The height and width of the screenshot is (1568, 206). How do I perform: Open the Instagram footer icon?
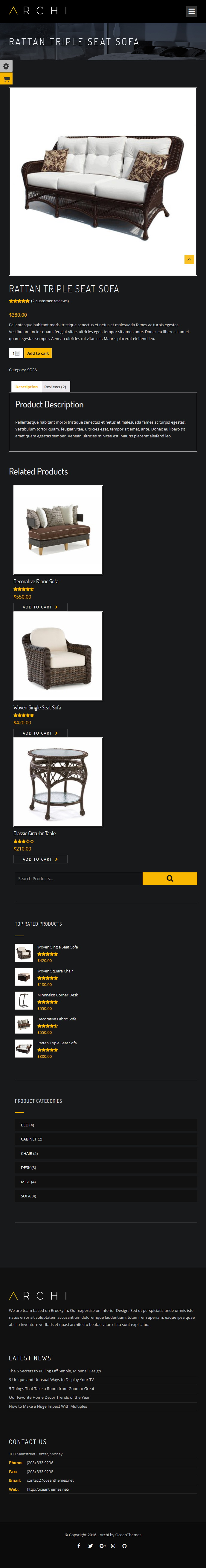coord(113,1546)
